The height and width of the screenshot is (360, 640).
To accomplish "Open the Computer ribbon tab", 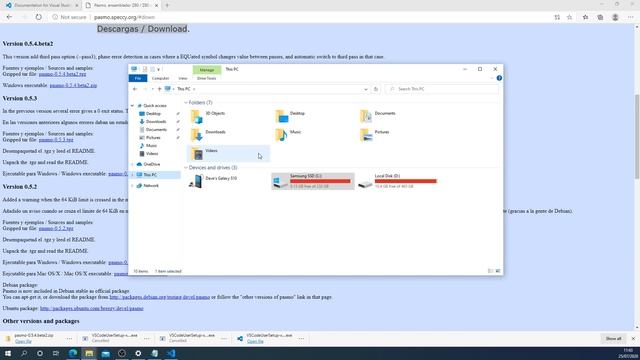I will 160,78.
